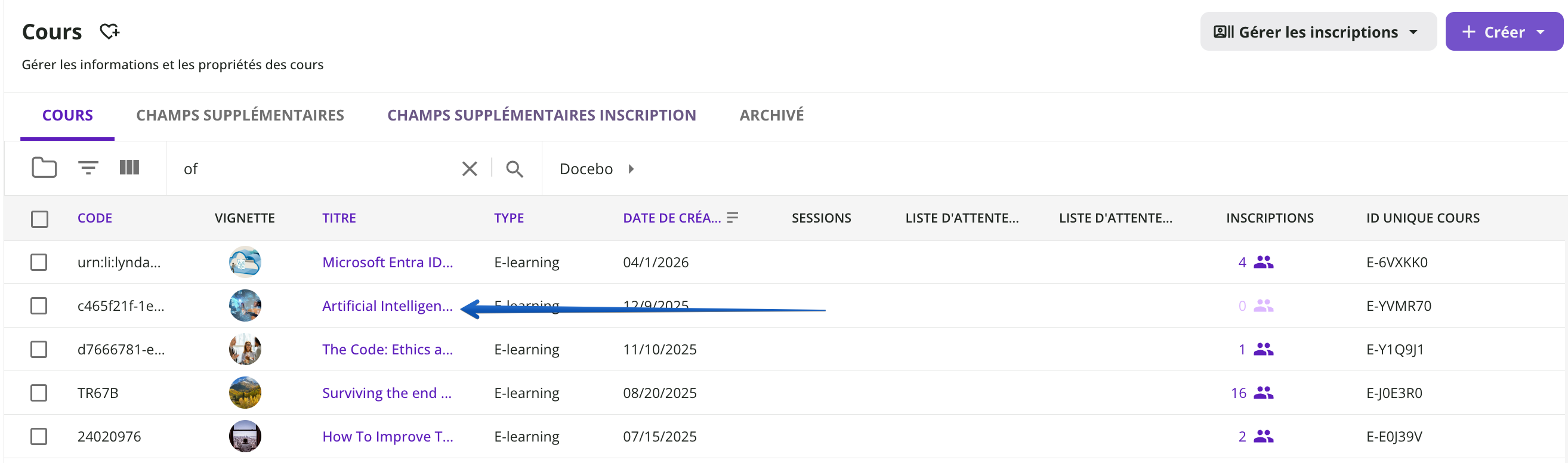
Task: Expand the Créer dropdown arrow
Action: coord(1541,32)
